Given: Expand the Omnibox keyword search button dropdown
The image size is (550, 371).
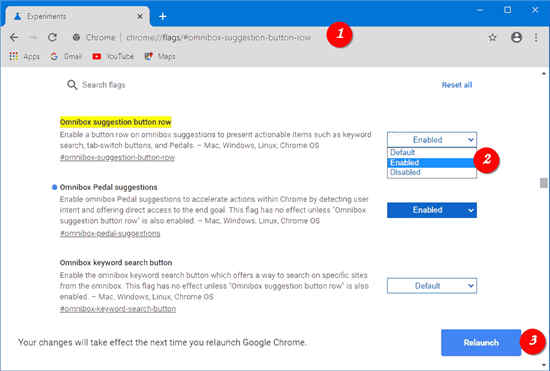Looking at the screenshot, I should [x=432, y=286].
